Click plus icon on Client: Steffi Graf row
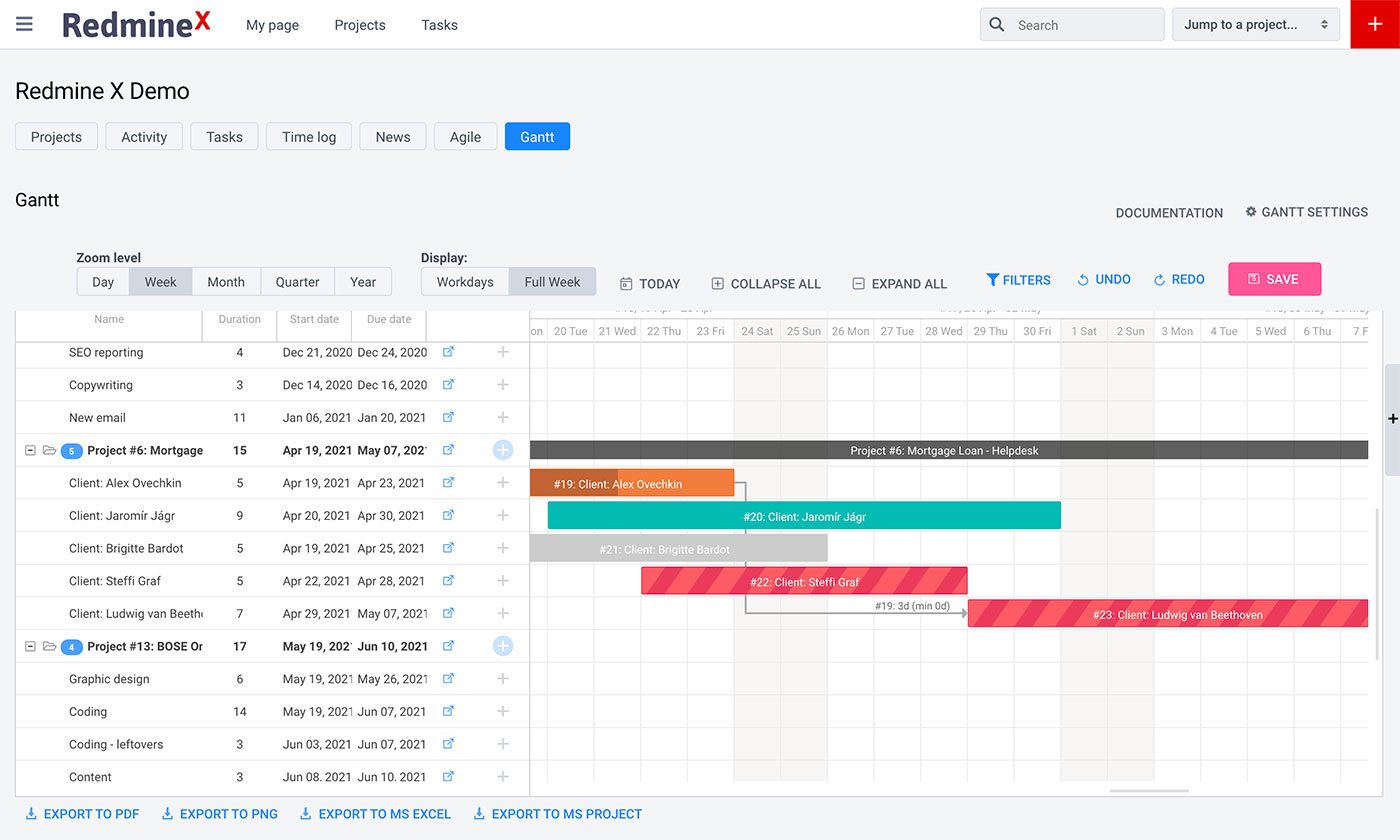 [x=503, y=581]
